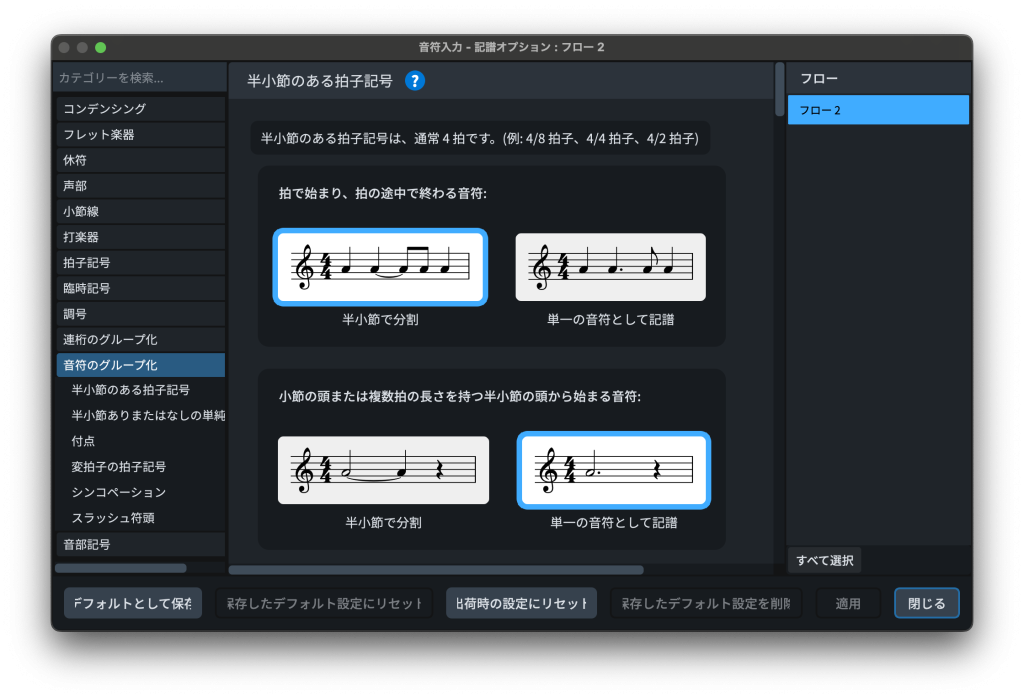Open the 連桁のグループ化 category
Image resolution: width=1024 pixels, height=699 pixels.
tap(140, 340)
